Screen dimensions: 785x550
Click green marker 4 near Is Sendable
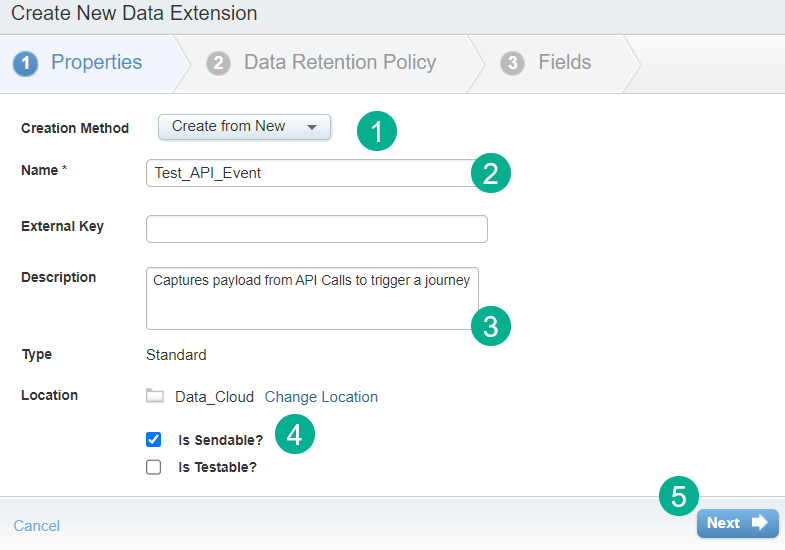(x=295, y=433)
